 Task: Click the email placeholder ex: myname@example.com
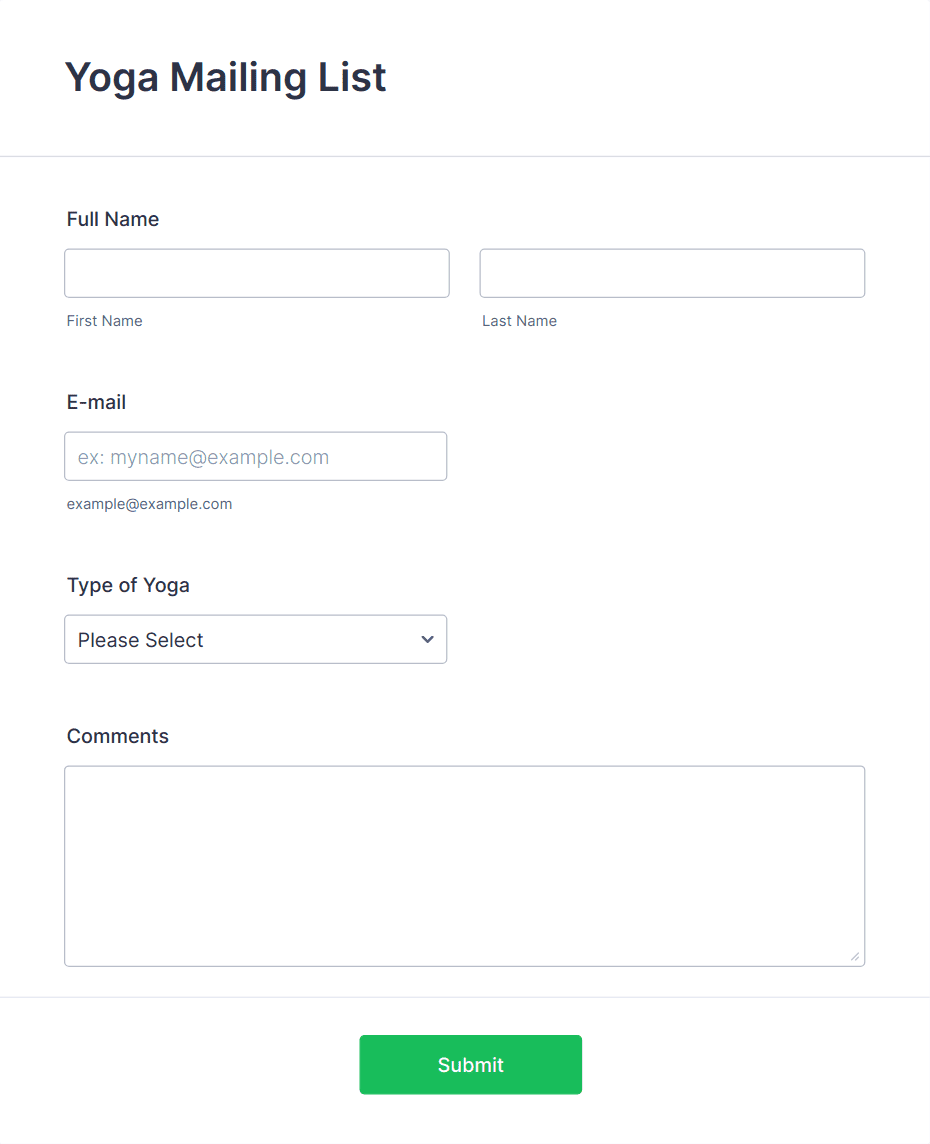coord(204,457)
